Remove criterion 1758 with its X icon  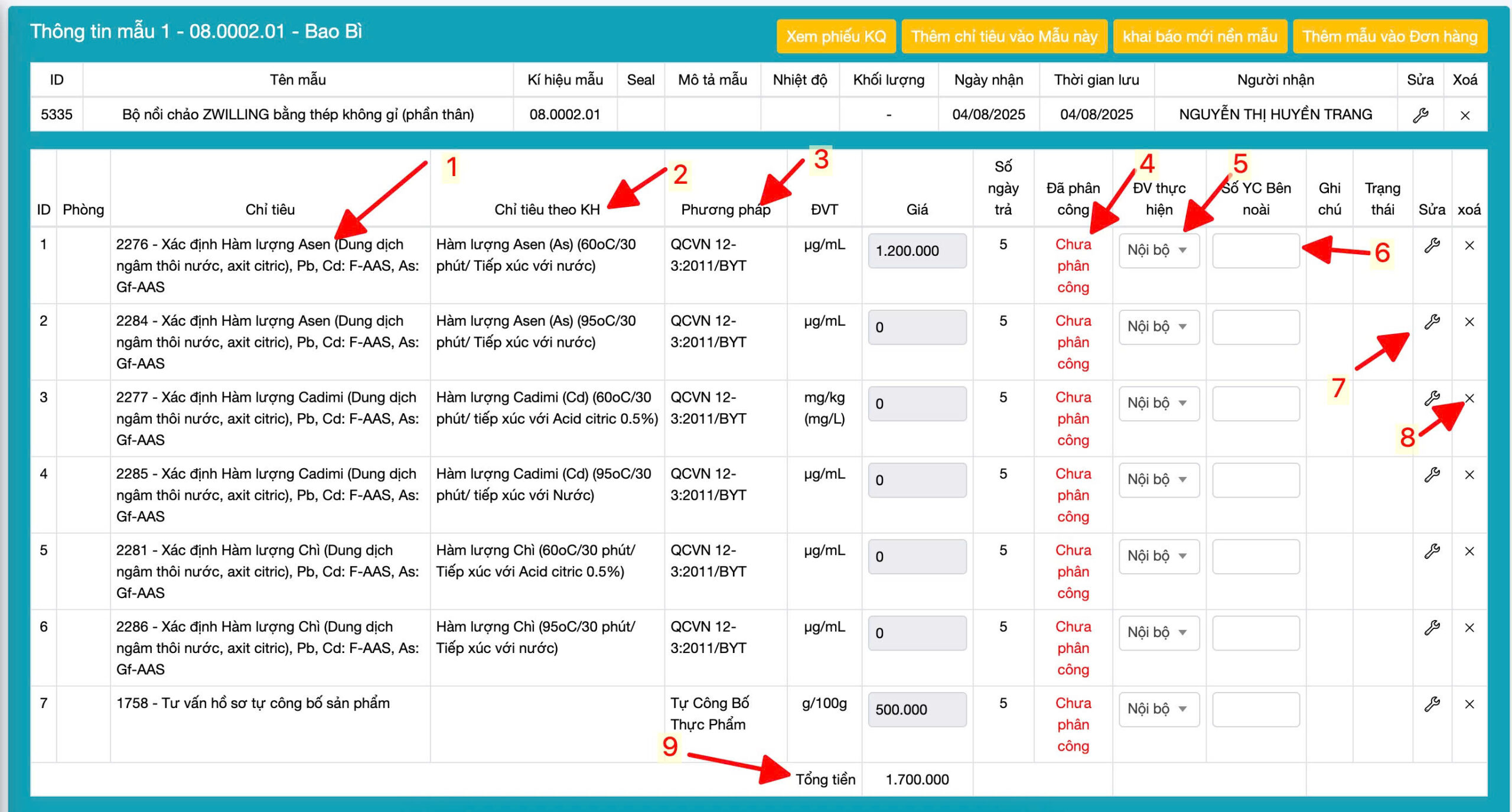pyautogui.click(x=1469, y=704)
